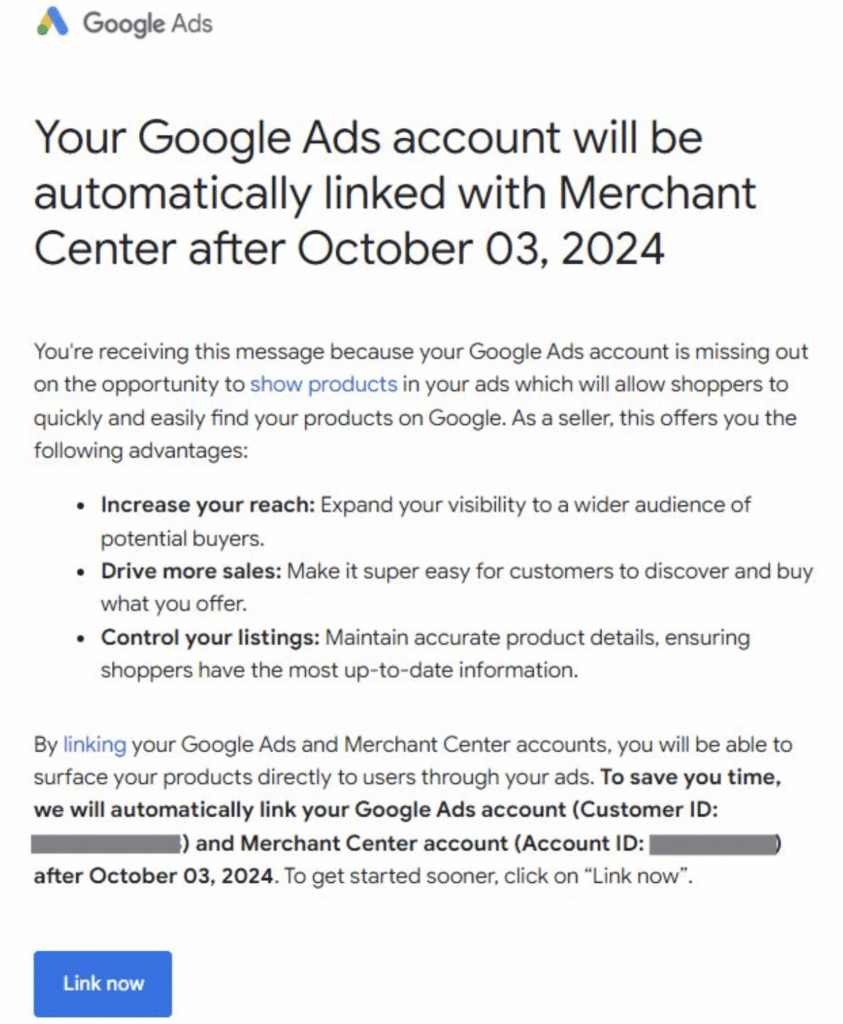Click bold "after October 03, 2024" body text

coord(153,876)
